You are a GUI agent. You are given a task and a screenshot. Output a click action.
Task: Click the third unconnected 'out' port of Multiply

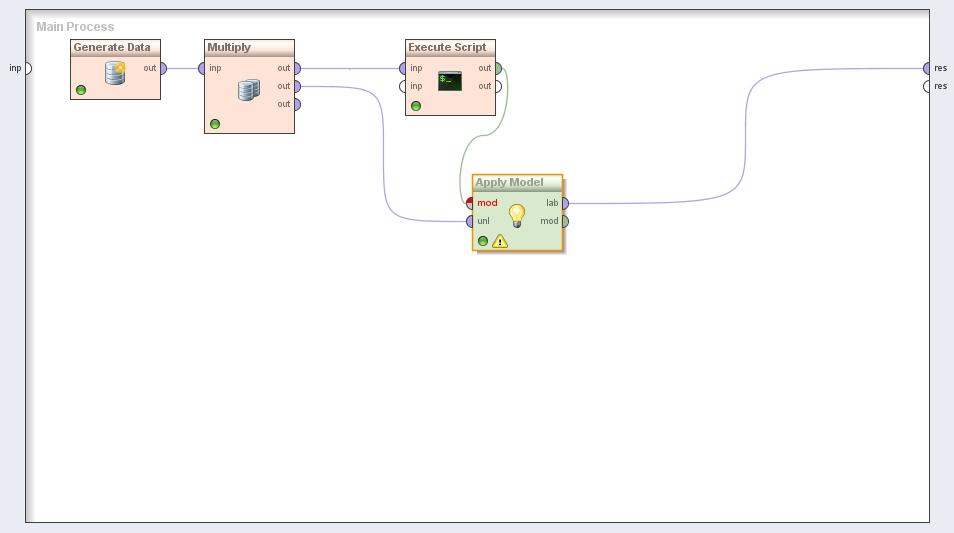coord(297,104)
